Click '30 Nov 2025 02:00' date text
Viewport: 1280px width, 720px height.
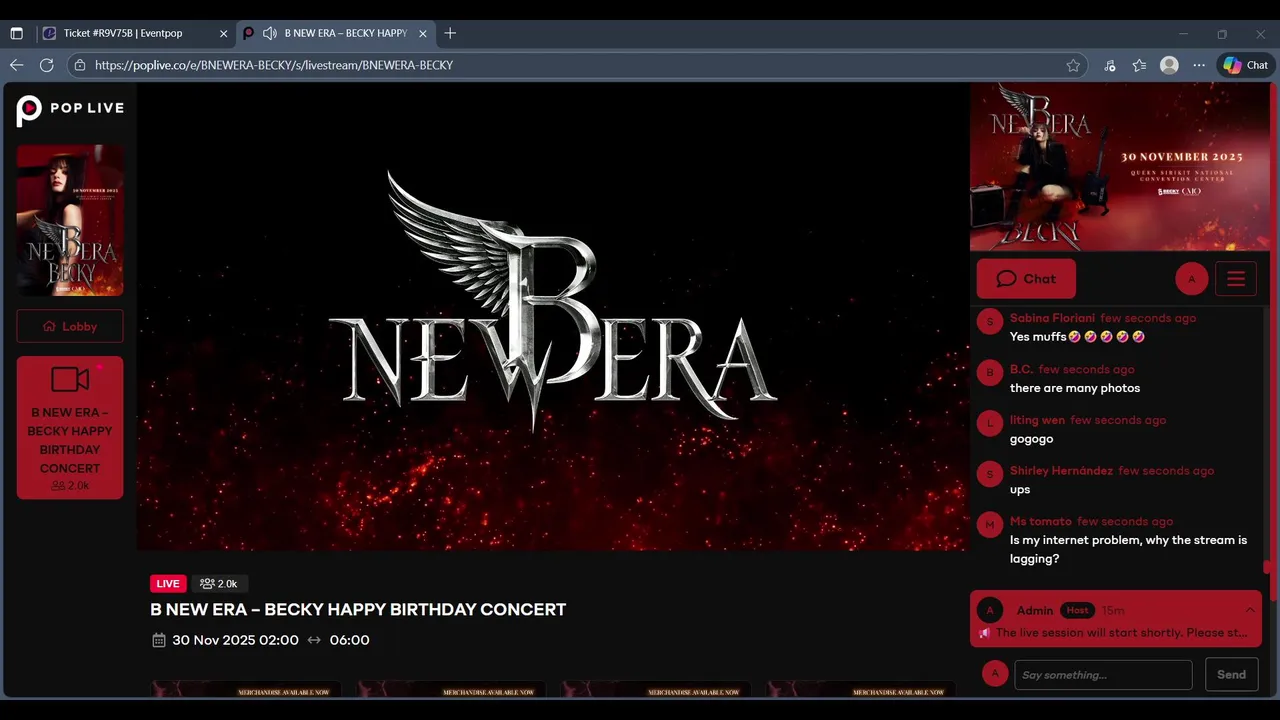(x=235, y=640)
